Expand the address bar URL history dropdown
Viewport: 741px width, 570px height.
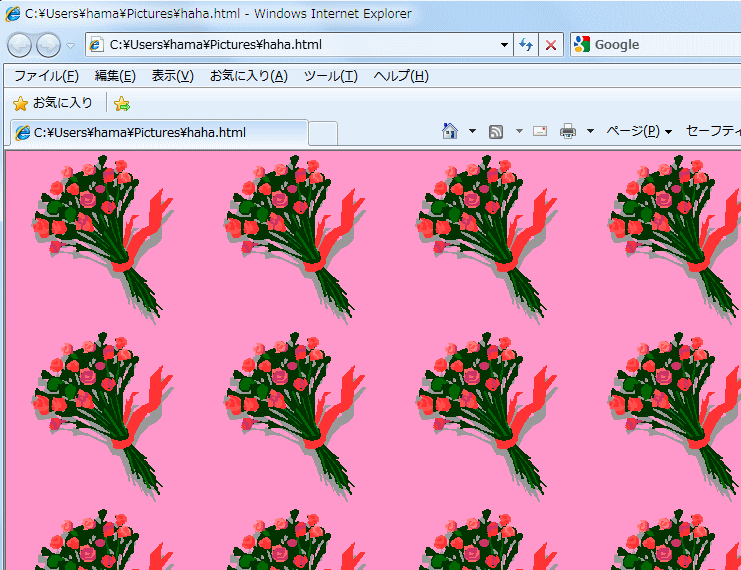[x=504, y=45]
